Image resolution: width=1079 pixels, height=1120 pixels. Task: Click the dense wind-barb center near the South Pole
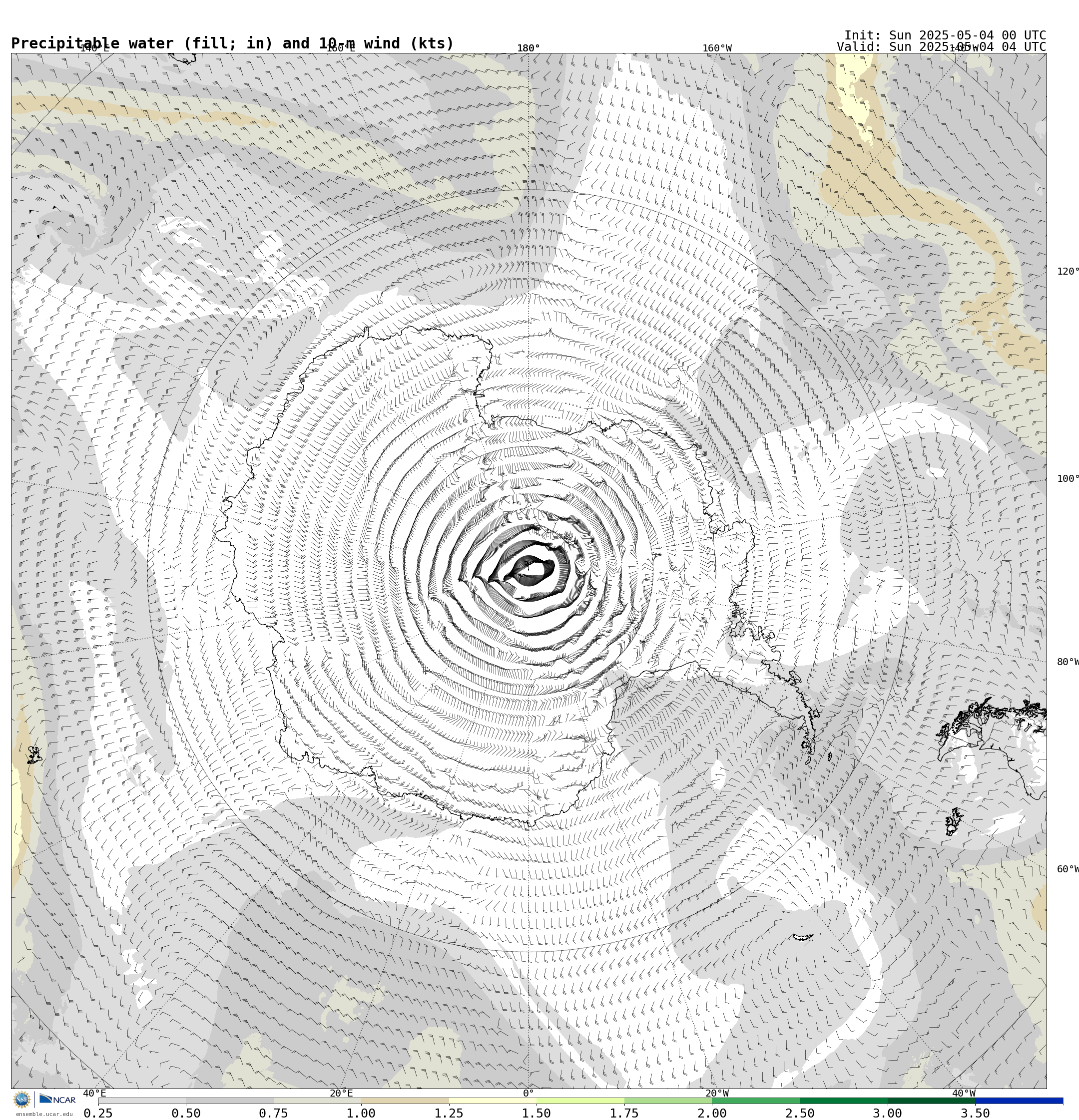(x=530, y=570)
